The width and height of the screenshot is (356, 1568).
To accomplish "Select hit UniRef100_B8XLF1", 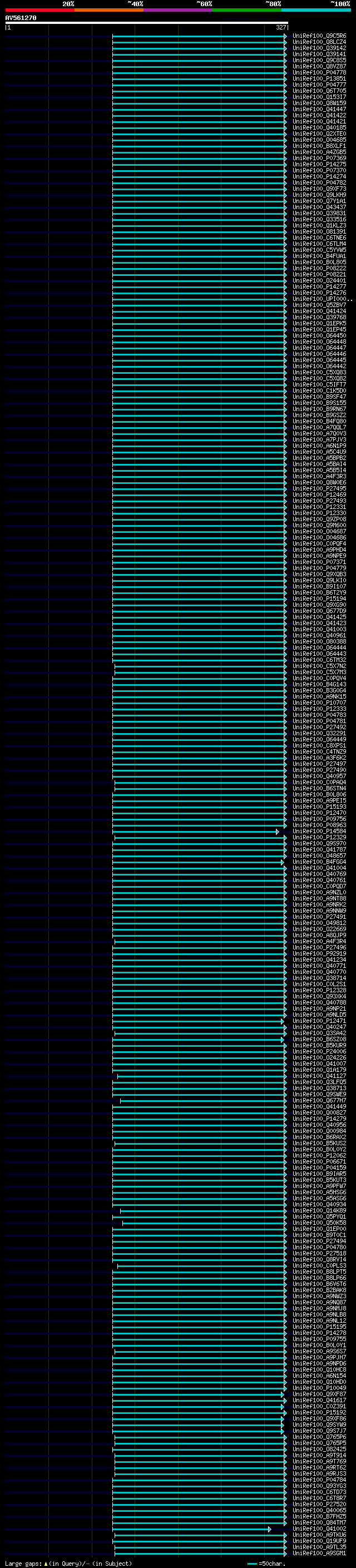I will click(x=319, y=146).
